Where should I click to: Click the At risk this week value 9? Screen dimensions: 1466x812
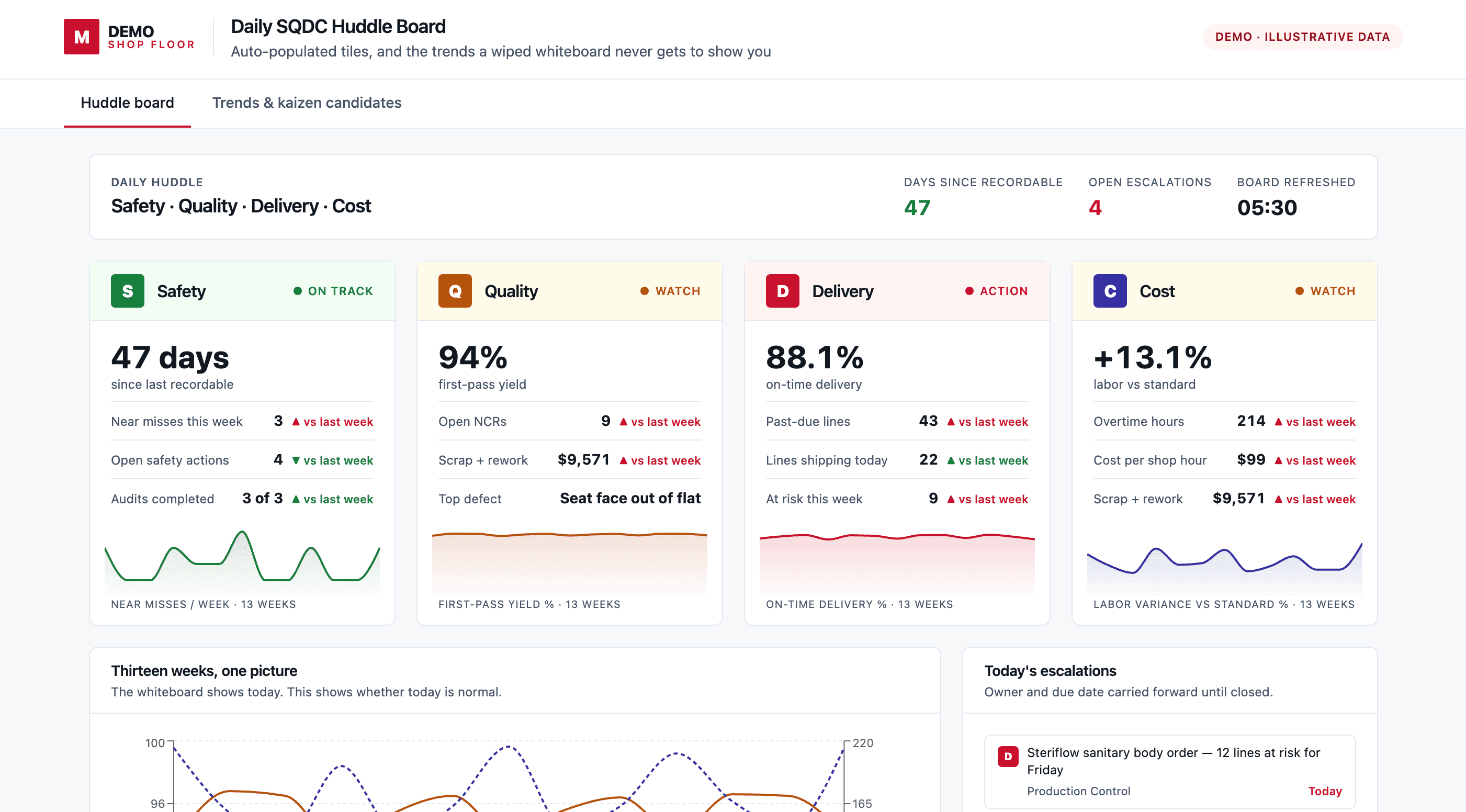coord(933,499)
